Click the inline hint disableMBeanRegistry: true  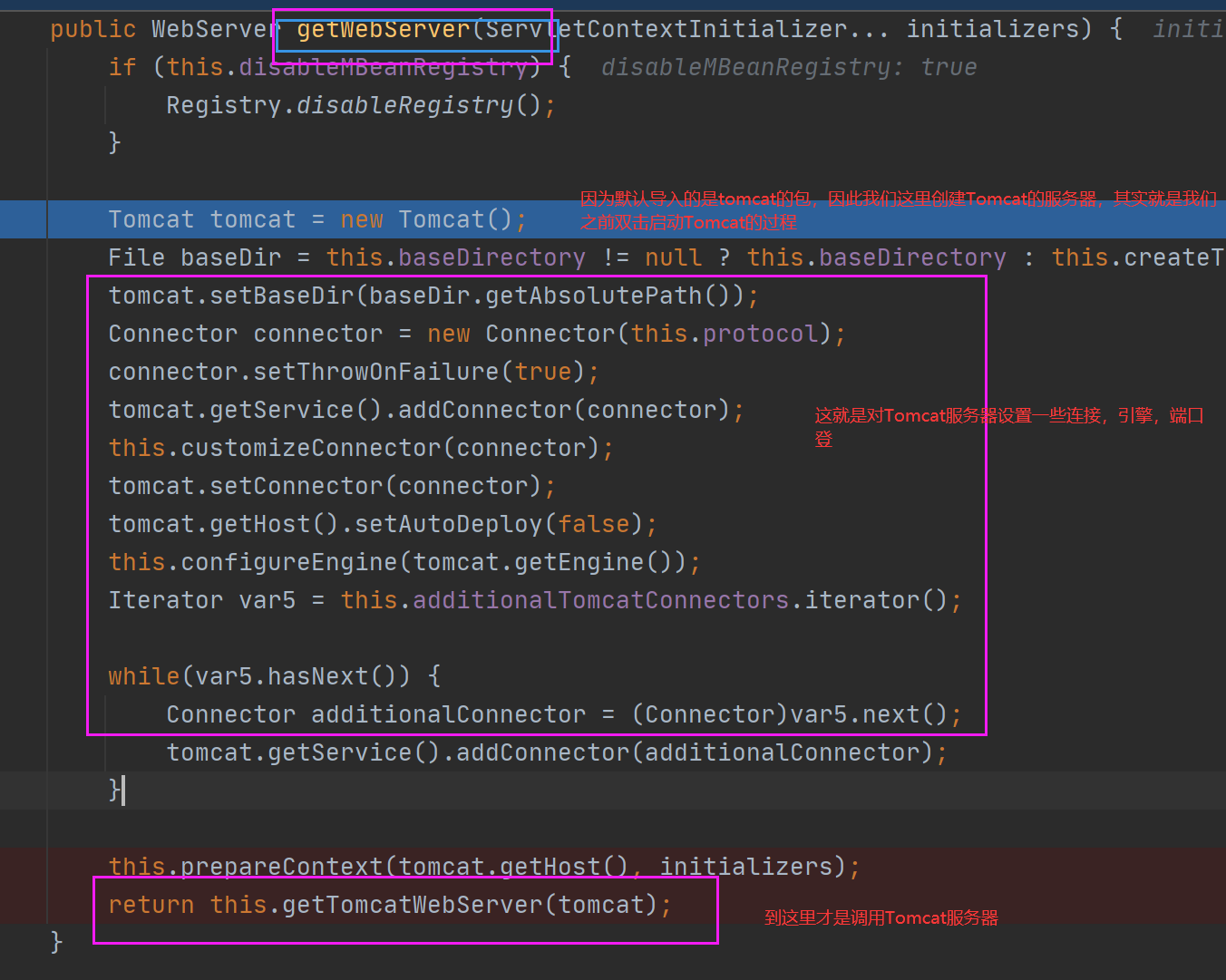789,66
